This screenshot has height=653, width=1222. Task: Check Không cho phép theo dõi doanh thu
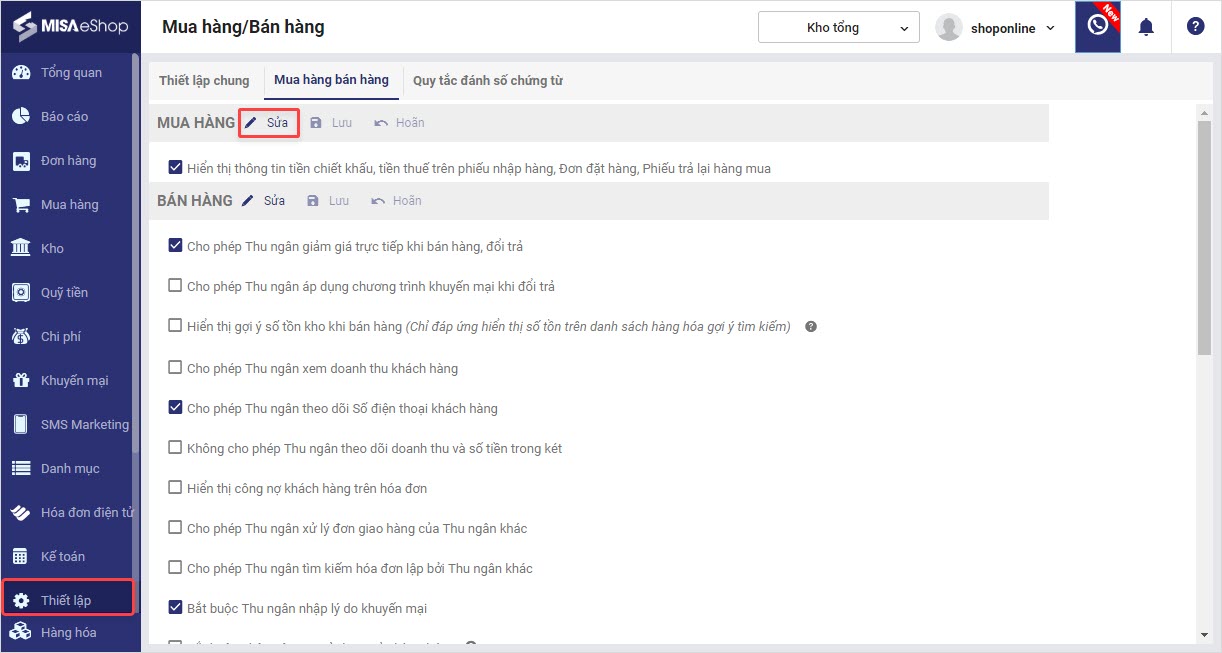(176, 448)
